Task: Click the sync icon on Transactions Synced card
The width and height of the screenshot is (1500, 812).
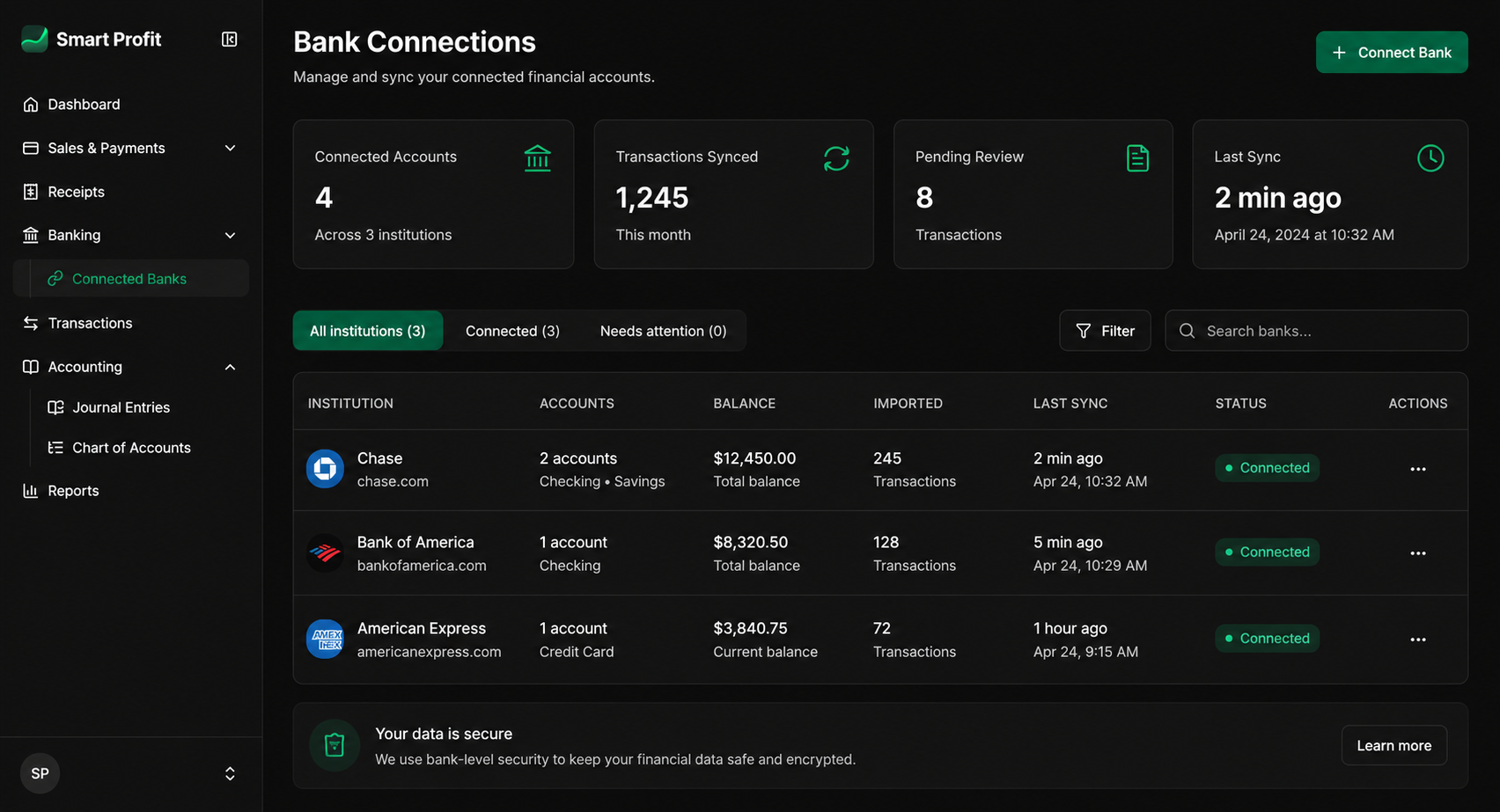Action: [836, 158]
